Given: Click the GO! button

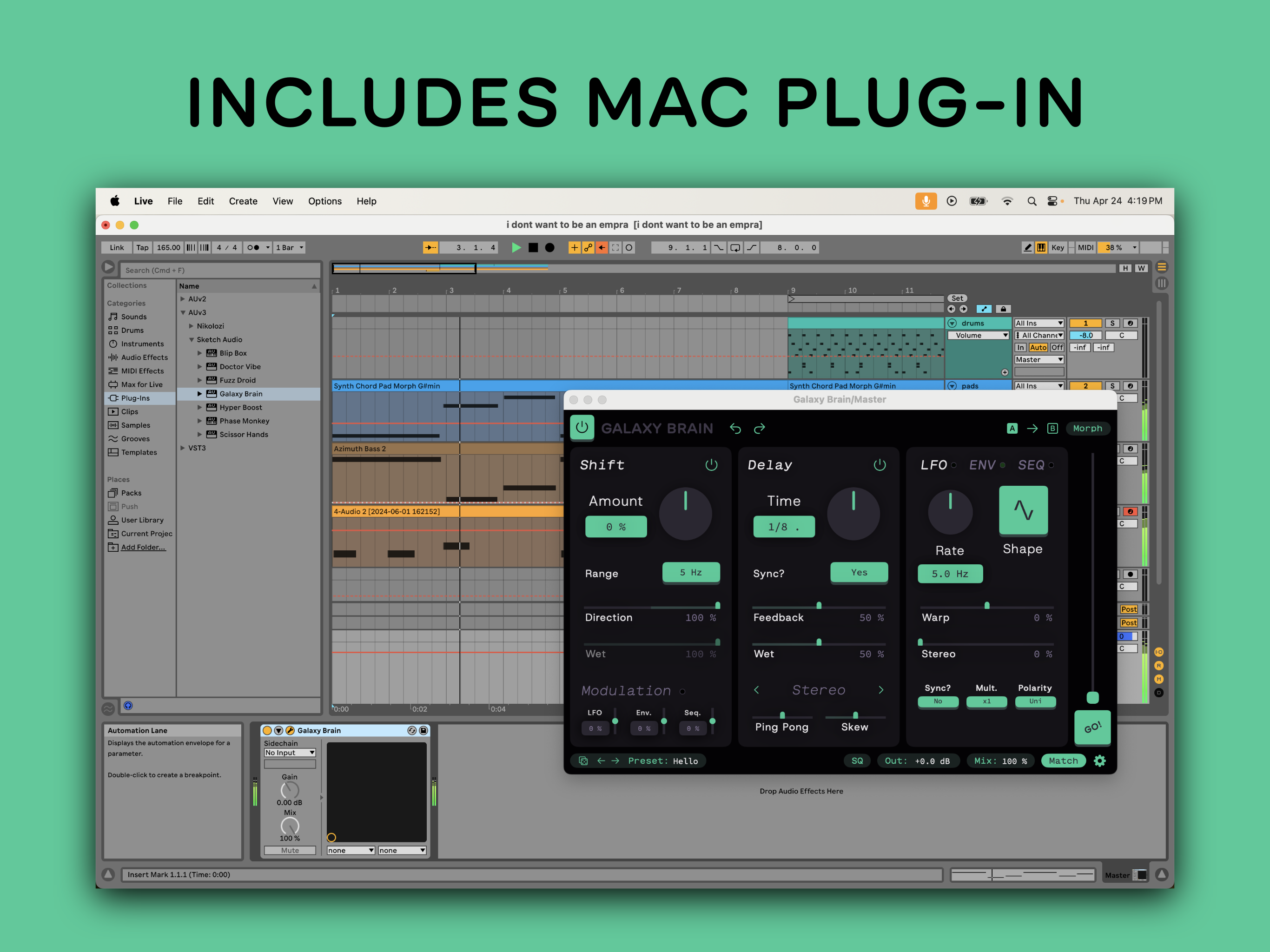Looking at the screenshot, I should [x=1092, y=727].
